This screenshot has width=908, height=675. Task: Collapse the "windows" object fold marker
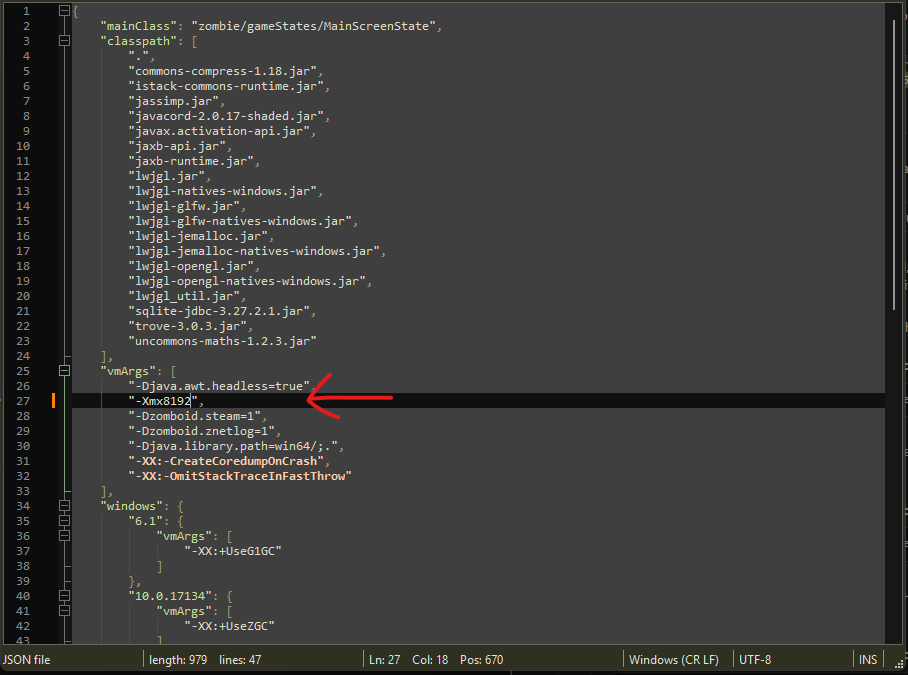[x=64, y=505]
